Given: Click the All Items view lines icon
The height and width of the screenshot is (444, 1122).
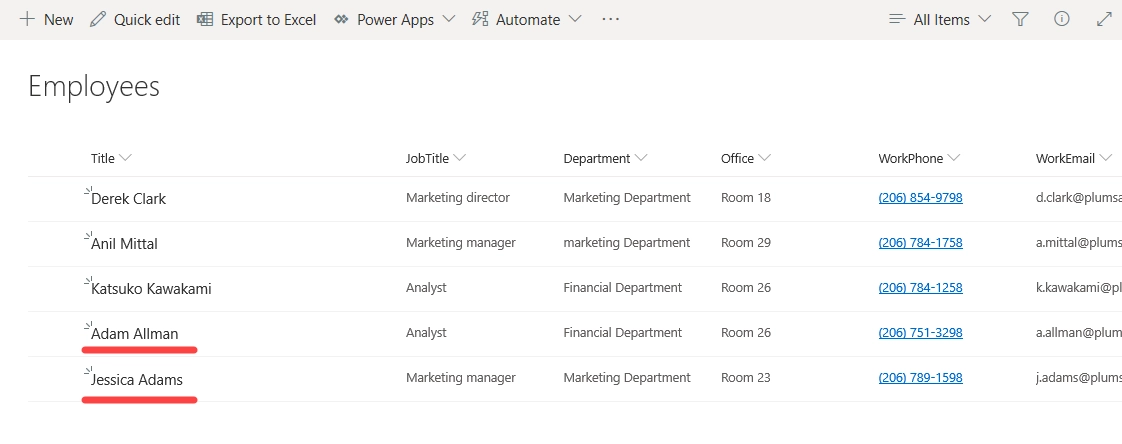Looking at the screenshot, I should (x=897, y=19).
